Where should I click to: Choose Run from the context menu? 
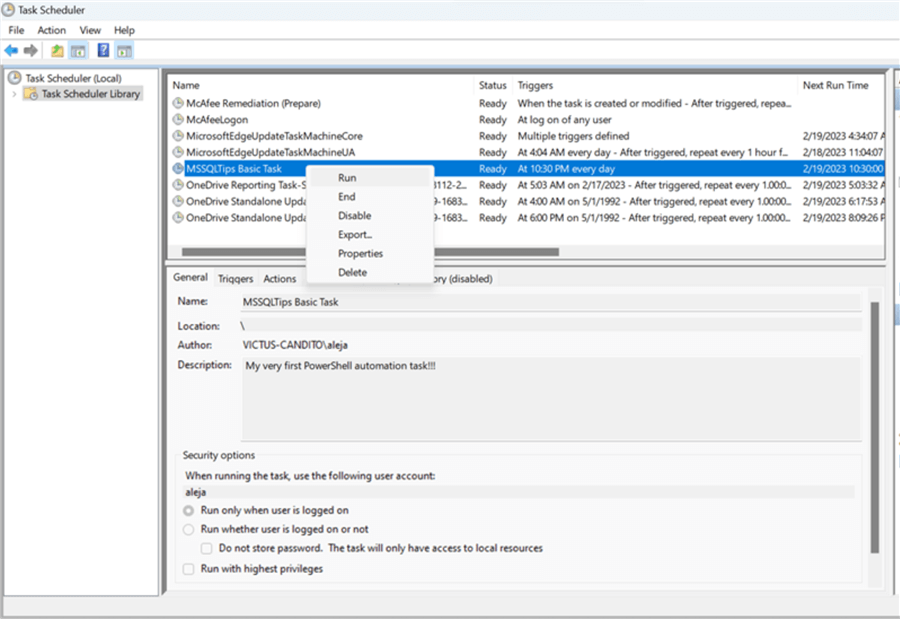(347, 177)
